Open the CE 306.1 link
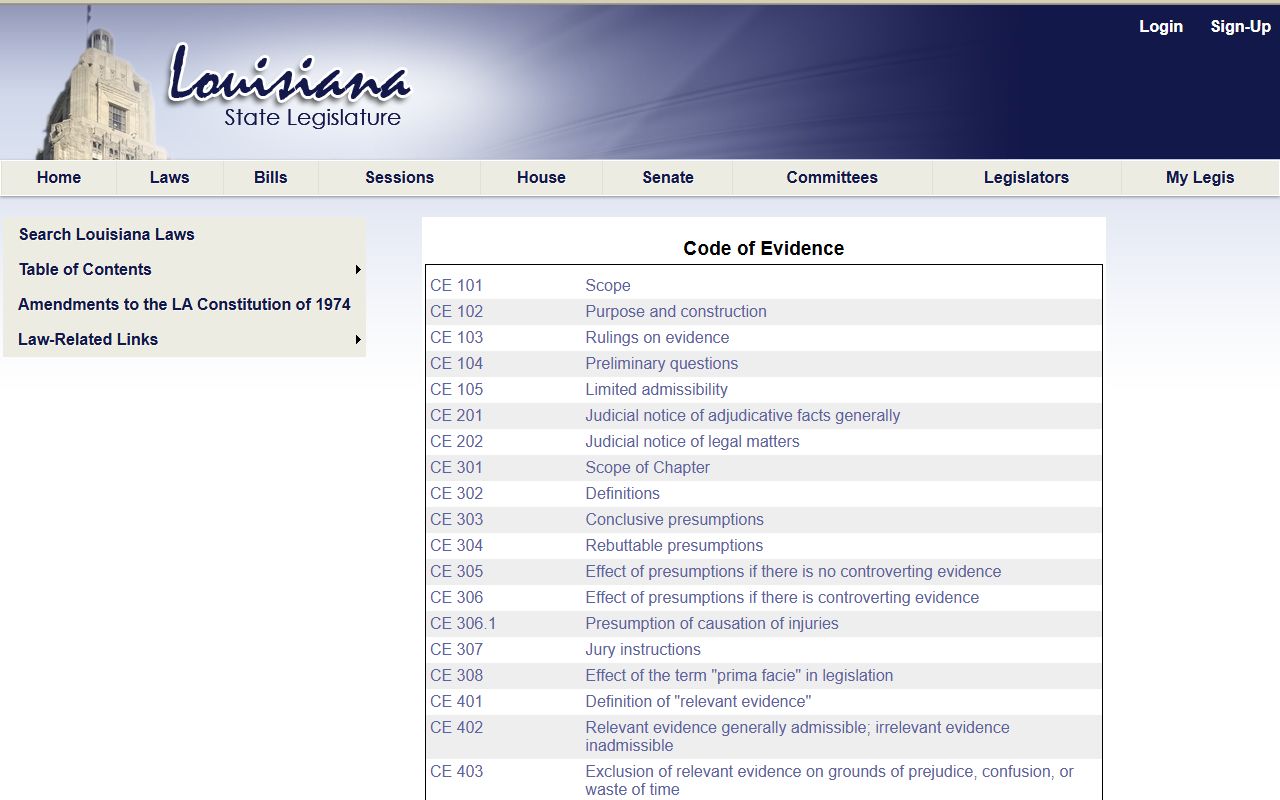 (463, 624)
